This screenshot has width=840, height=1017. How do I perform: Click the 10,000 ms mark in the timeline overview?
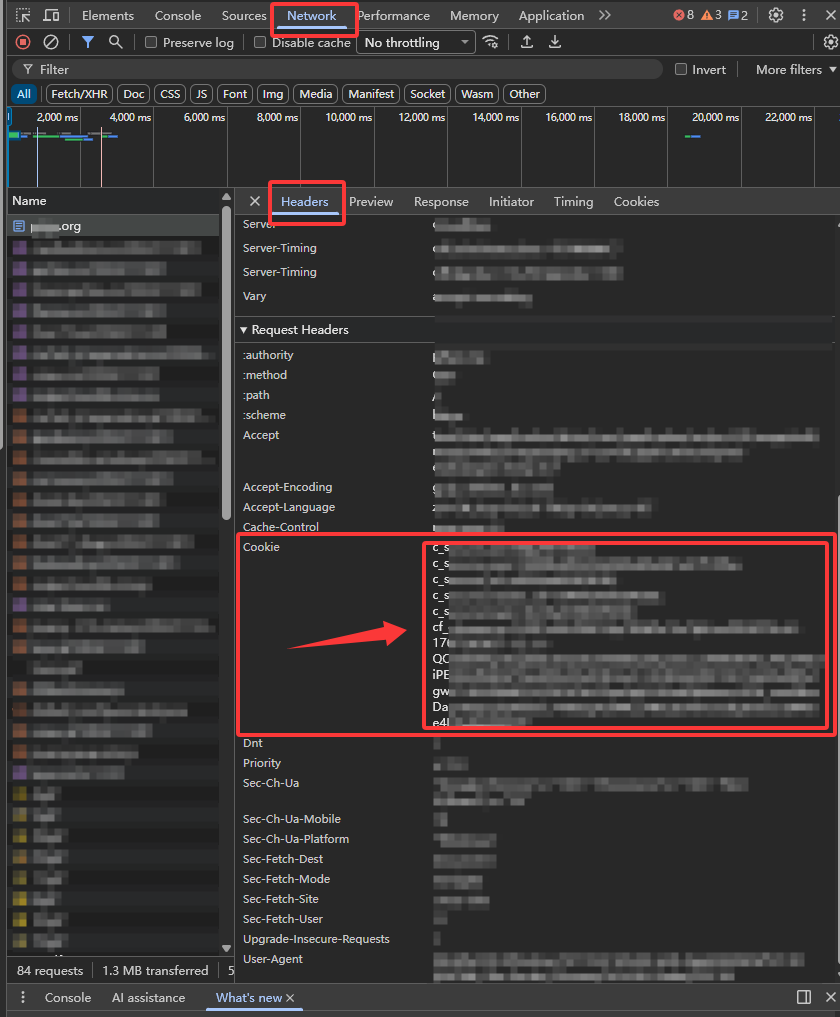point(349,117)
